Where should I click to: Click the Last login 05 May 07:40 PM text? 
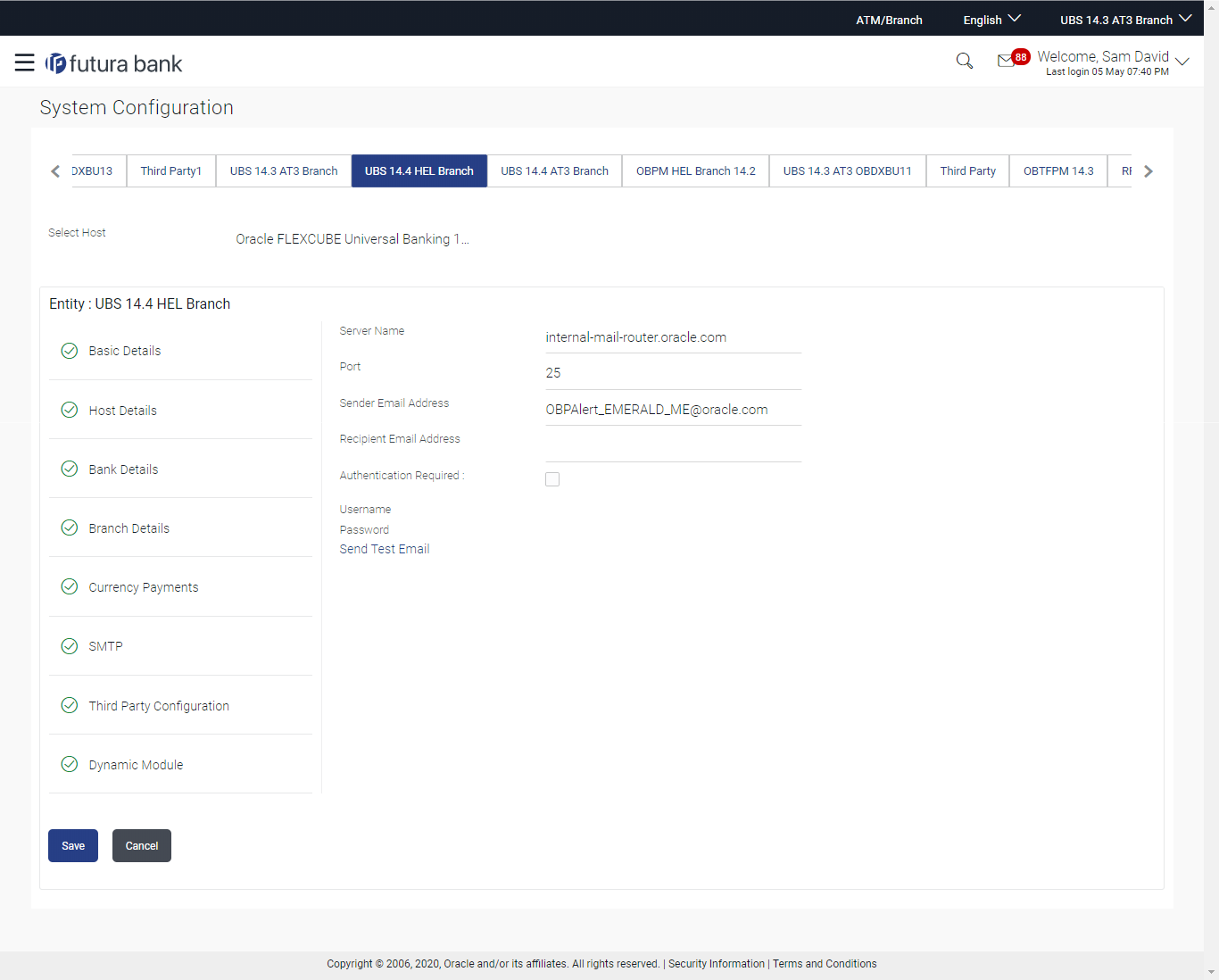point(1107,72)
